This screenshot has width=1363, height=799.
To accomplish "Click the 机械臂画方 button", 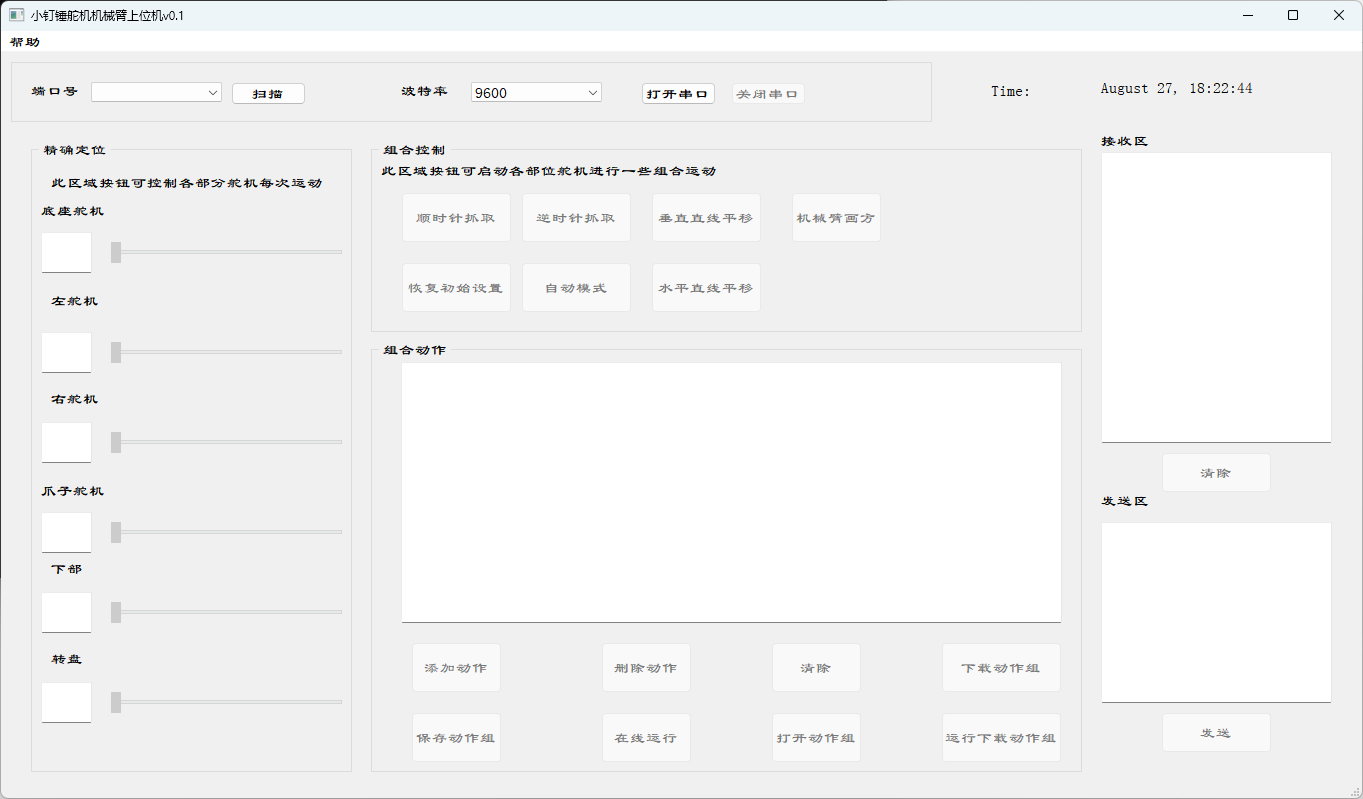I will point(836,218).
